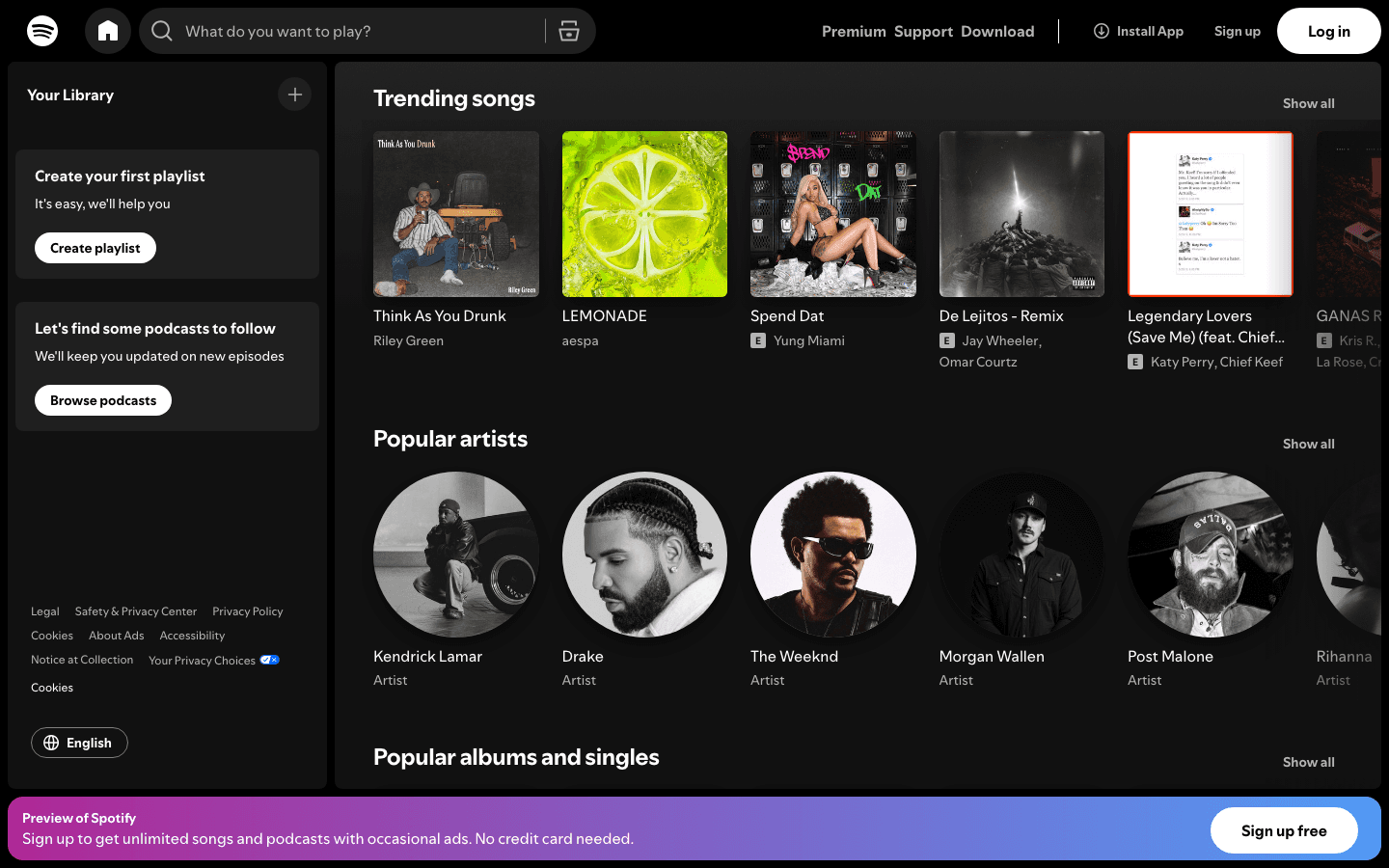Open Browse icon in search bar
The width and height of the screenshot is (1389, 868).
coord(569,31)
